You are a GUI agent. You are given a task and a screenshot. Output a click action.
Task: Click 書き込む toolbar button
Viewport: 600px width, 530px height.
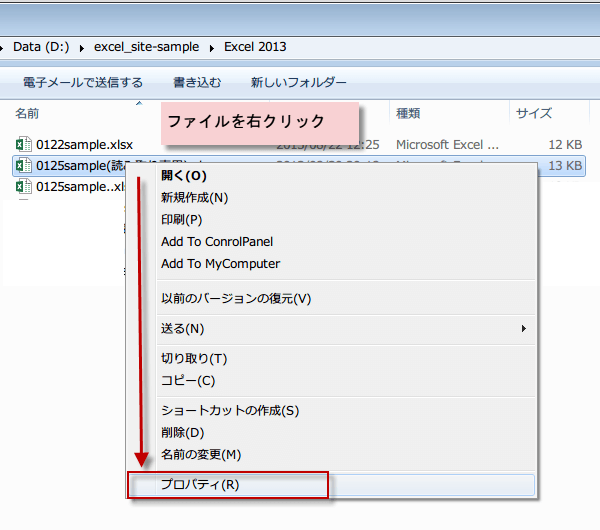pyautogui.click(x=197, y=83)
